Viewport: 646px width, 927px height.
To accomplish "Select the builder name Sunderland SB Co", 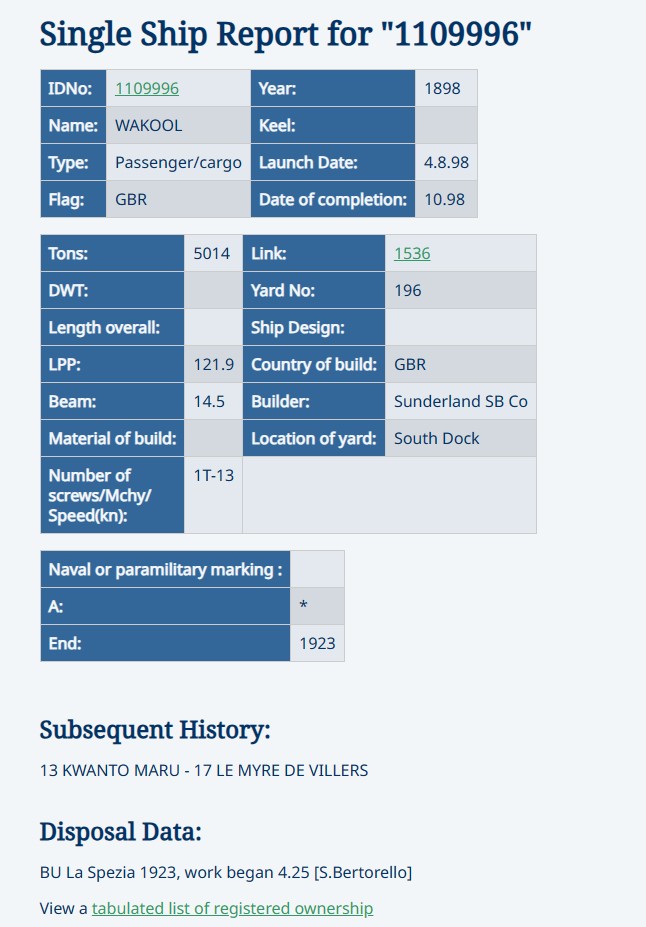I will pyautogui.click(x=460, y=401).
